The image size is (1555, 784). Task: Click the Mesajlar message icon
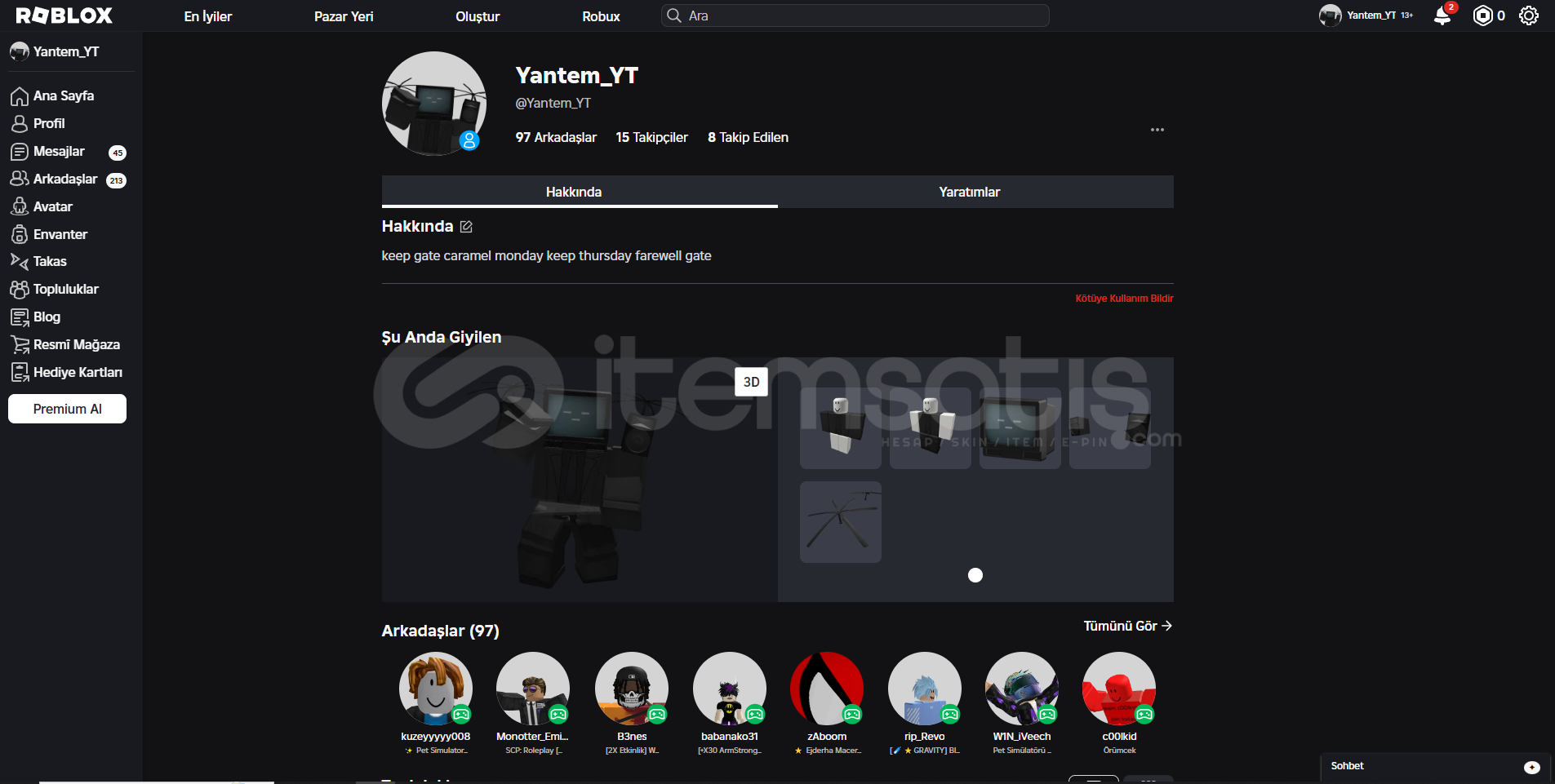tap(20, 152)
